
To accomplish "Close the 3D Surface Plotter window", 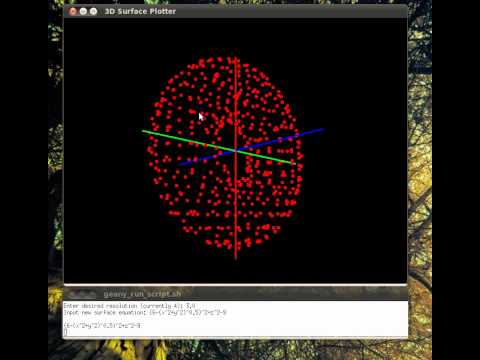I will pyautogui.click(x=73, y=11).
